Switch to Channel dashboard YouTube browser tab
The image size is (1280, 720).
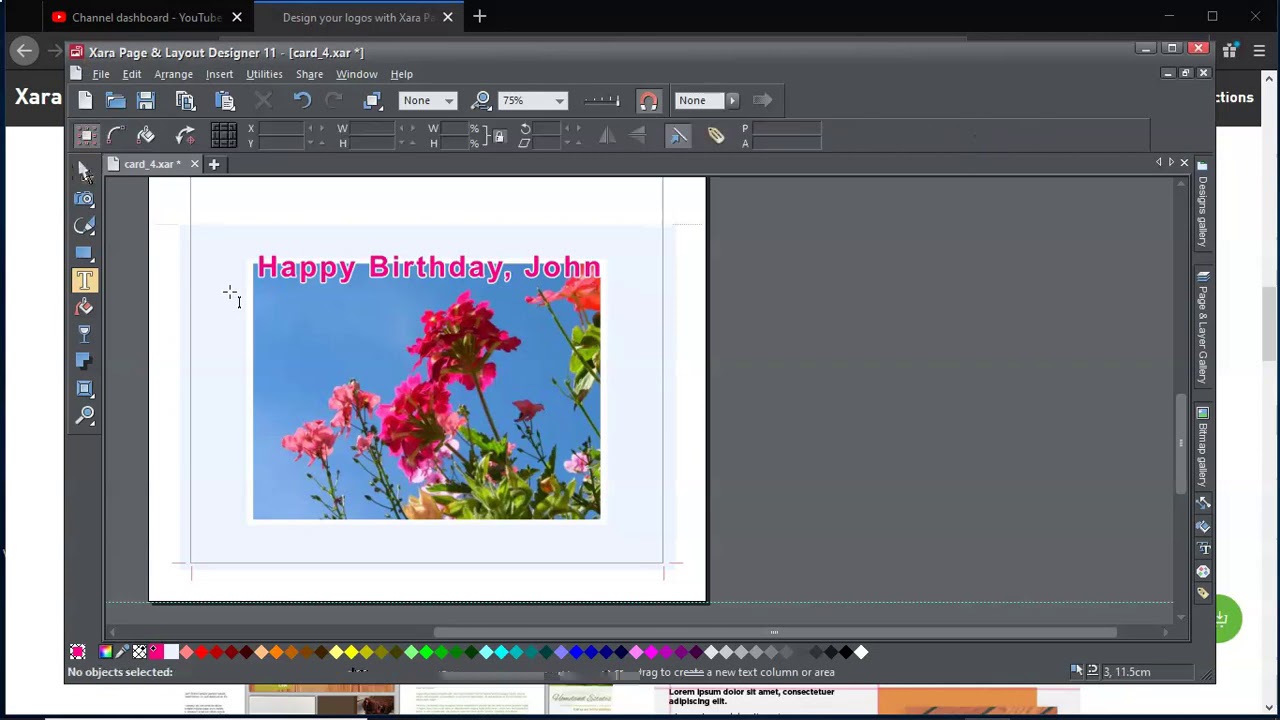(146, 17)
